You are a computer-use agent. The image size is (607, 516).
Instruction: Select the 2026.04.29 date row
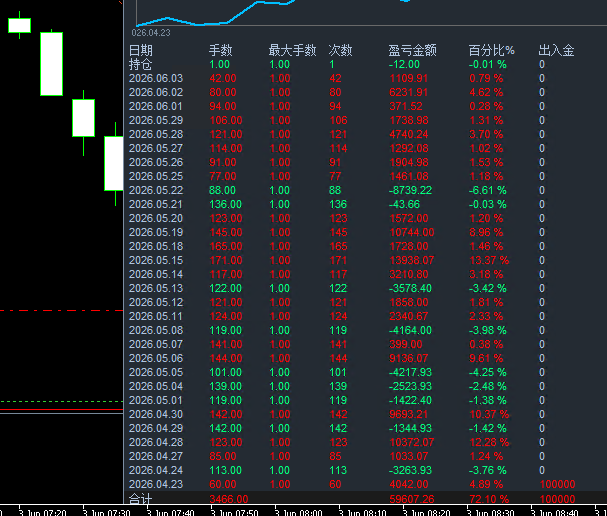(156, 428)
